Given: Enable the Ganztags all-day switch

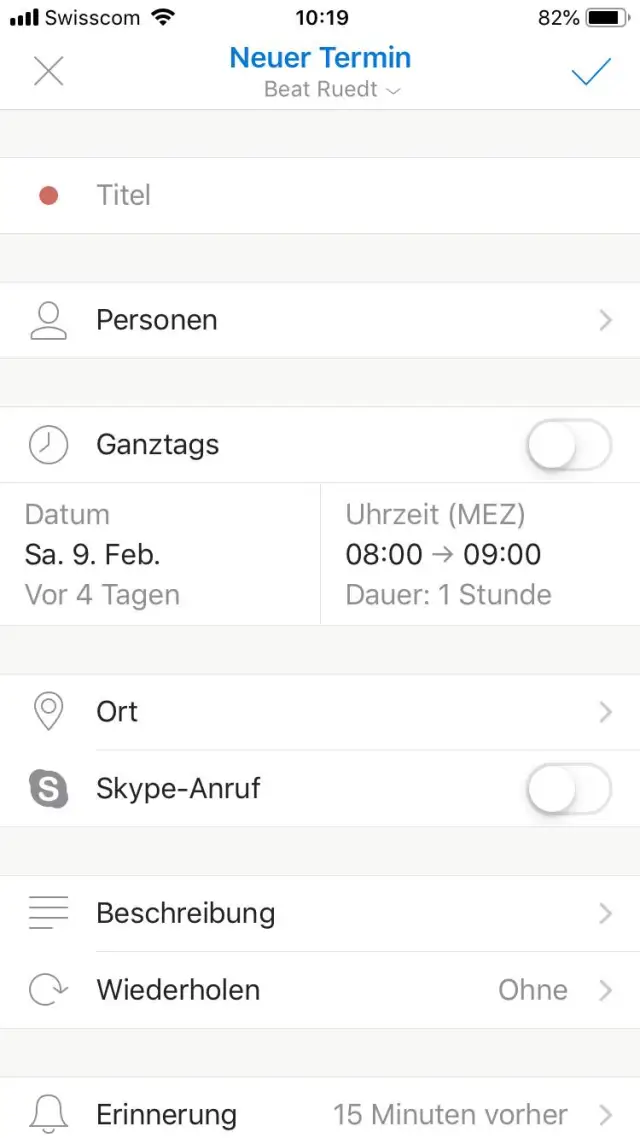Looking at the screenshot, I should pyautogui.click(x=568, y=445).
